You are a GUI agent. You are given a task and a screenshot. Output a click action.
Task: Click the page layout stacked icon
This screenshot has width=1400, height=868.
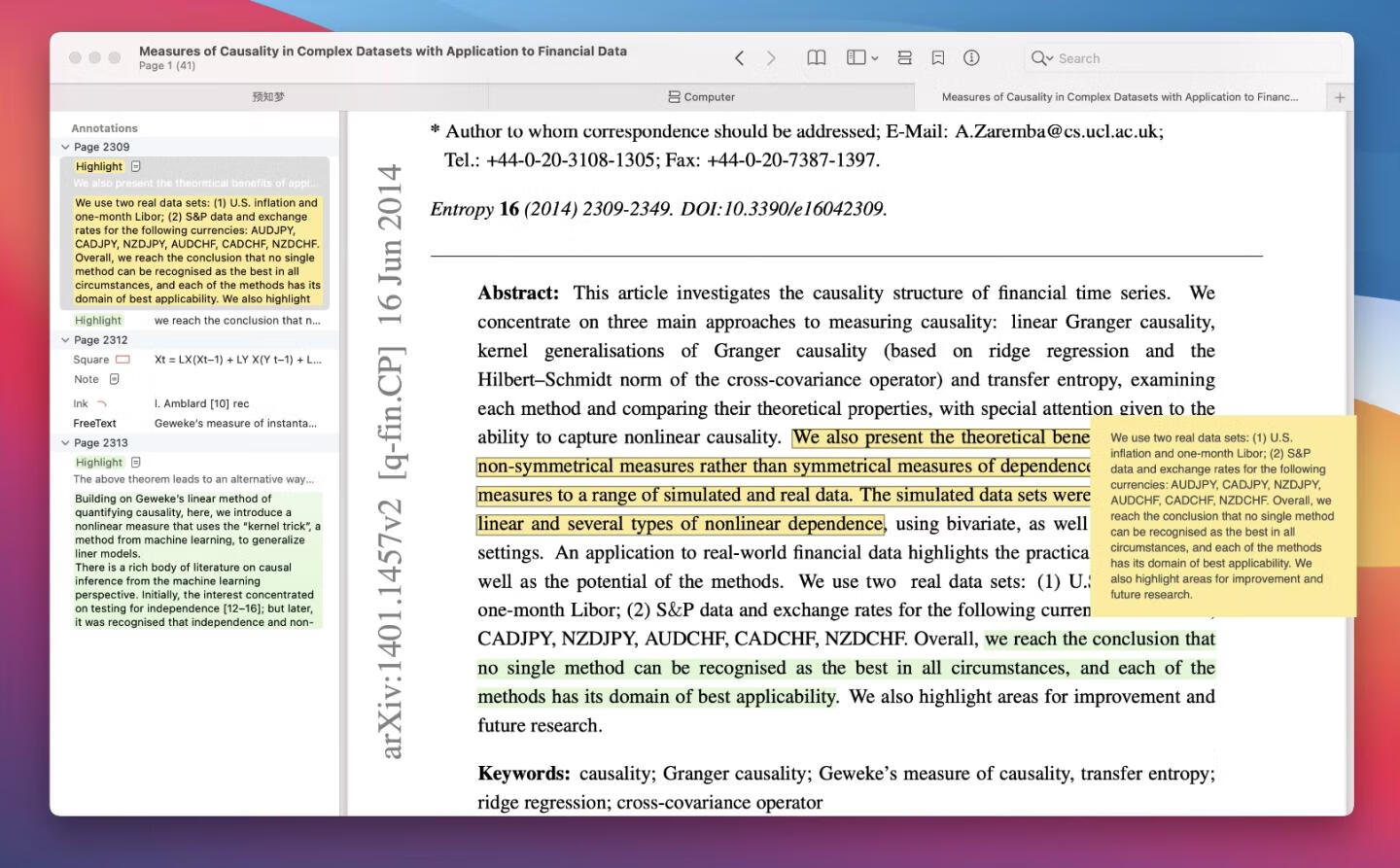pyautogui.click(x=904, y=58)
